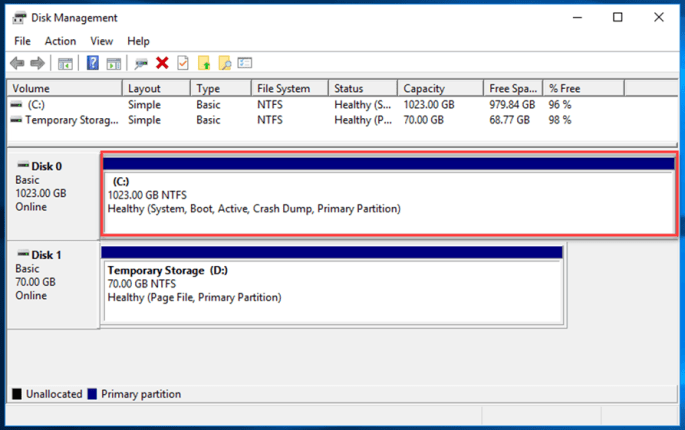Click the disk connect toolbar icon

pyautogui.click(x=141, y=63)
